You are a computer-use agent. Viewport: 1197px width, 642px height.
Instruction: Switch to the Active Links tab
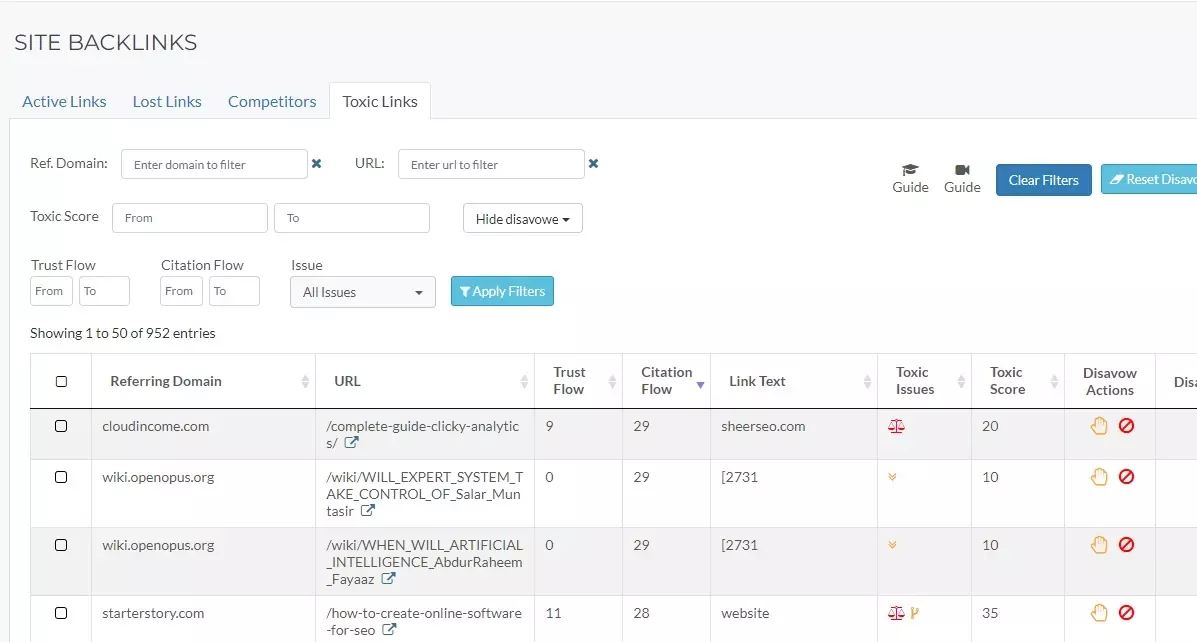coord(65,102)
